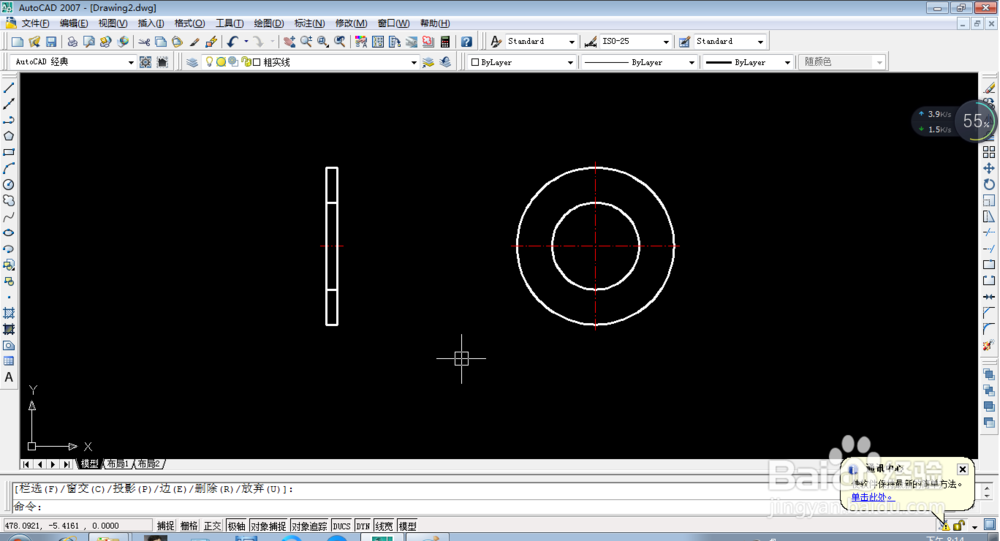Switch to the 布局2 layout tab
The image size is (1000, 541).
click(149, 464)
